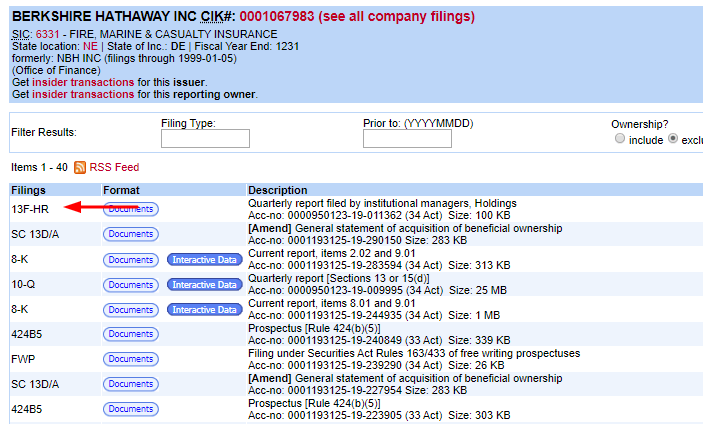The height and width of the screenshot is (424, 703).
Task: Click the 'Items 1 - 40' text
Action: click(39, 167)
